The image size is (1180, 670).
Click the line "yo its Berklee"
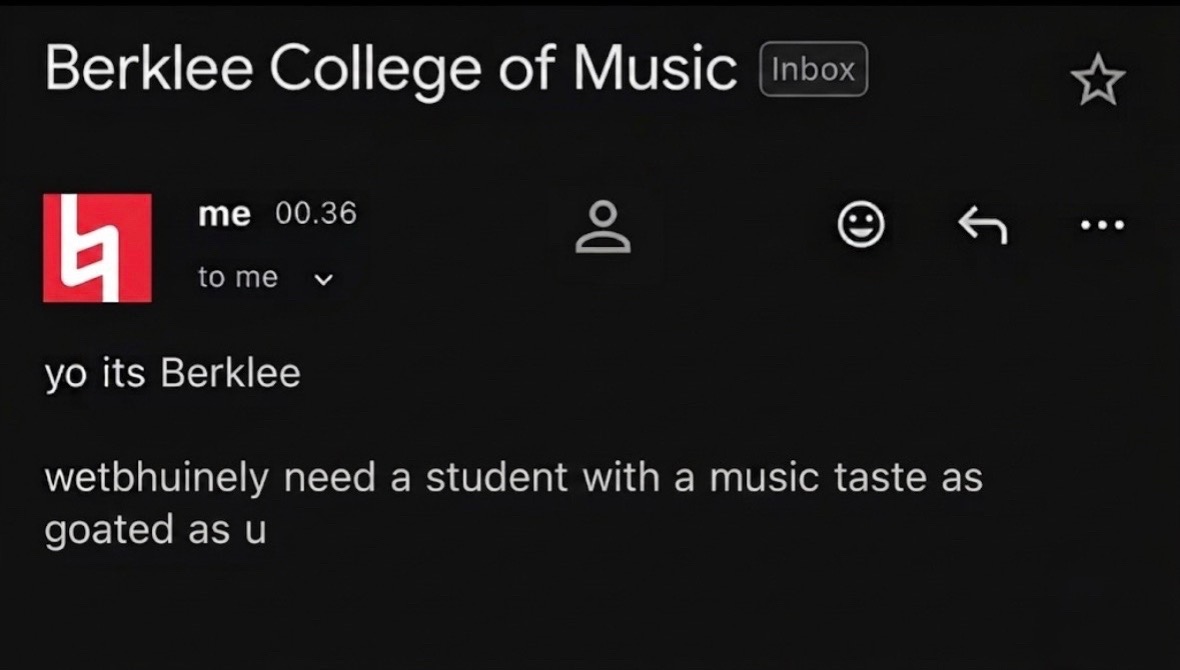pos(172,373)
